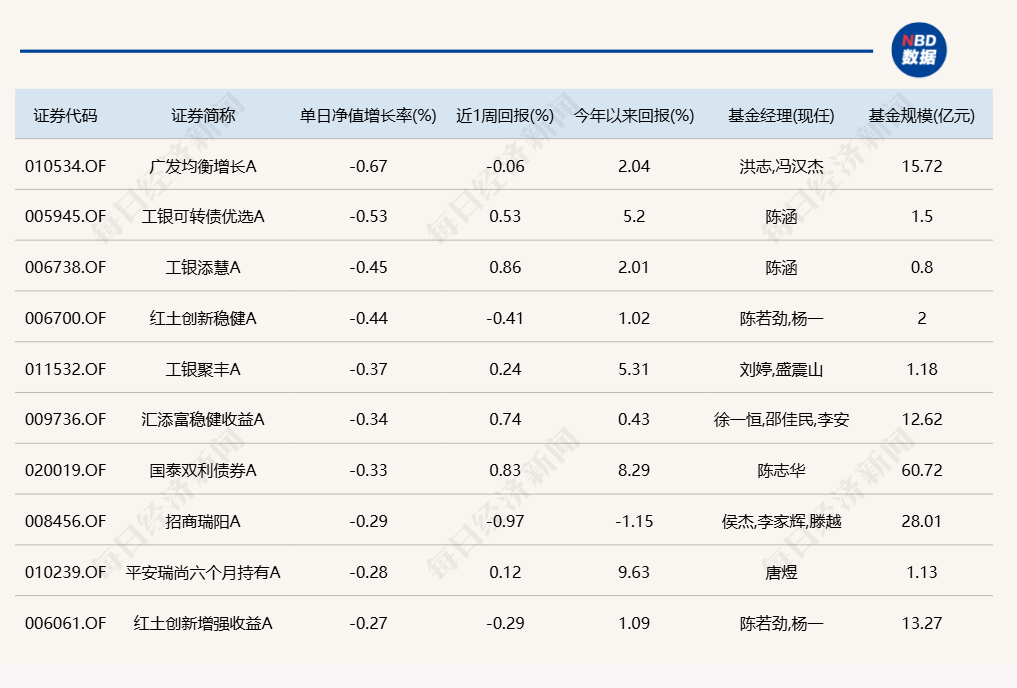Click the 单日净值增长率(%) column header
This screenshot has width=1017, height=688.
(x=368, y=115)
